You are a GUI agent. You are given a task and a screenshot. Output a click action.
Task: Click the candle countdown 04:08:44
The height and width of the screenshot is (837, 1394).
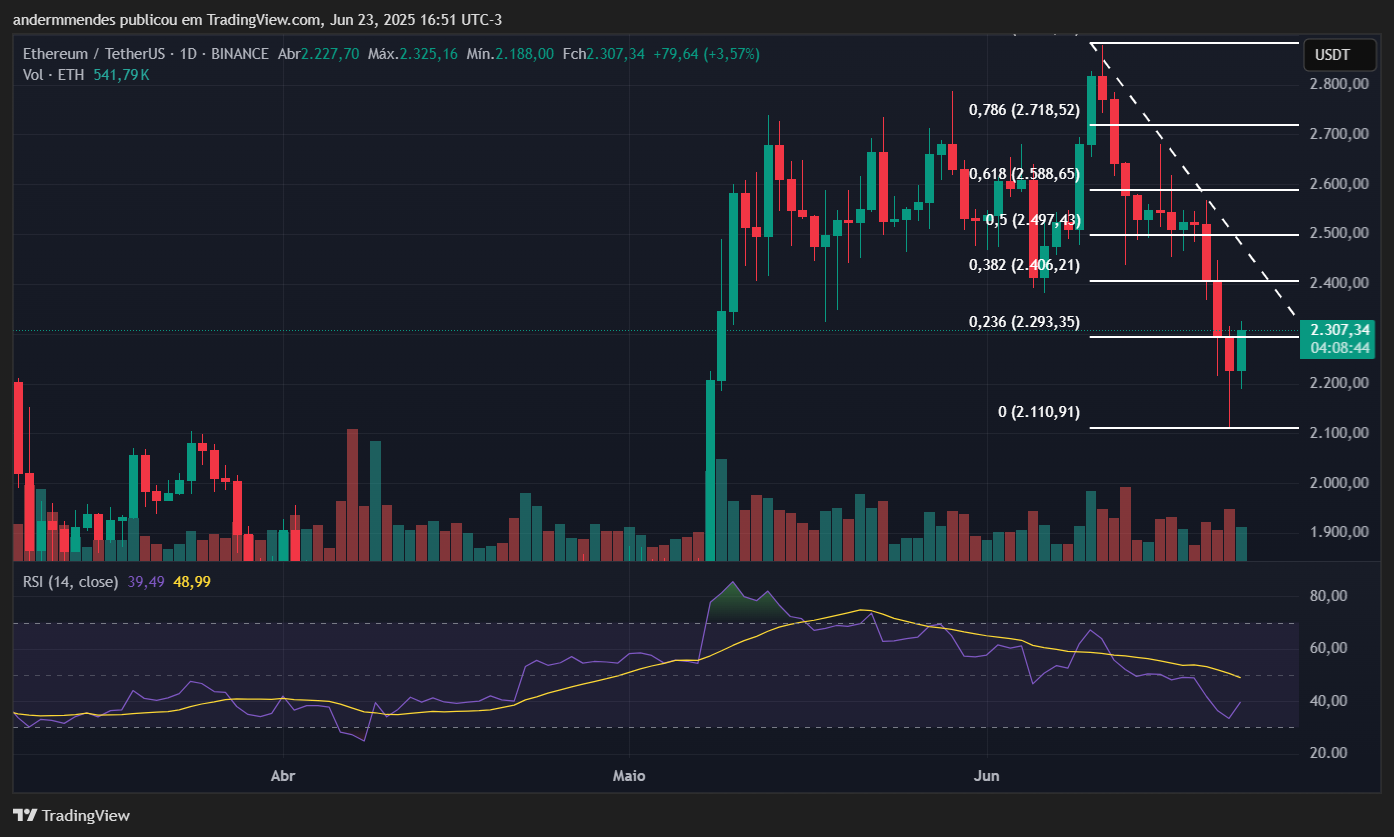point(1341,347)
